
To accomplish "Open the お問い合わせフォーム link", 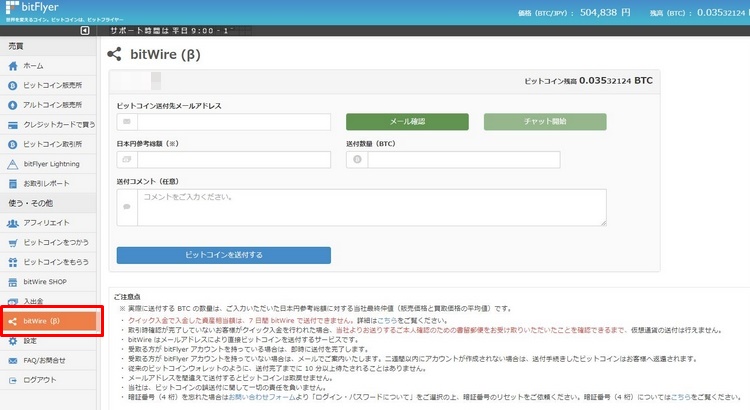I will (262, 397).
